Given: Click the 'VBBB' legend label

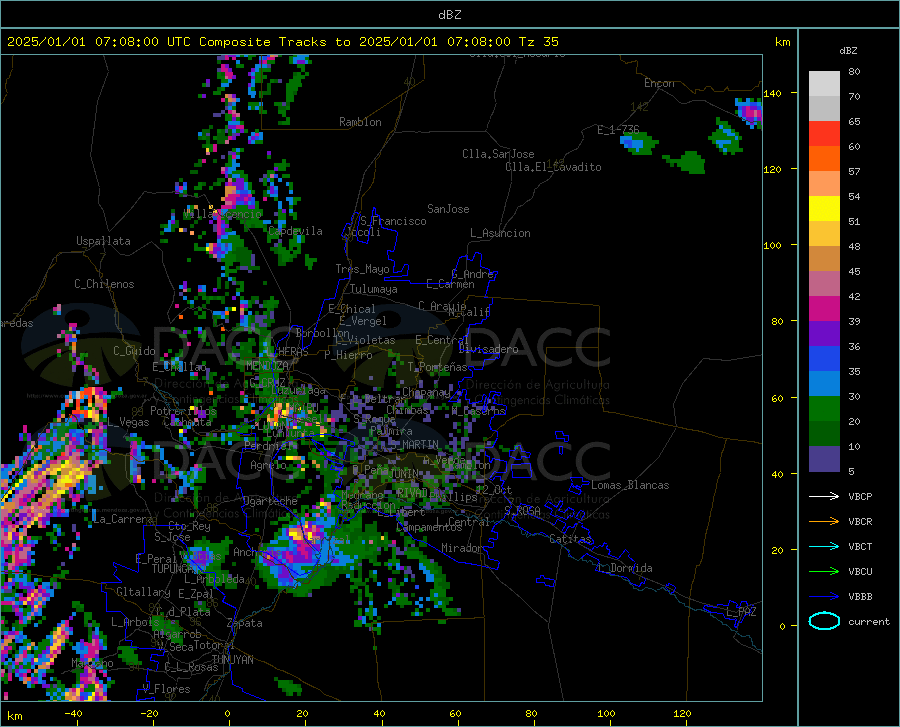Looking at the screenshot, I should pos(860,597).
